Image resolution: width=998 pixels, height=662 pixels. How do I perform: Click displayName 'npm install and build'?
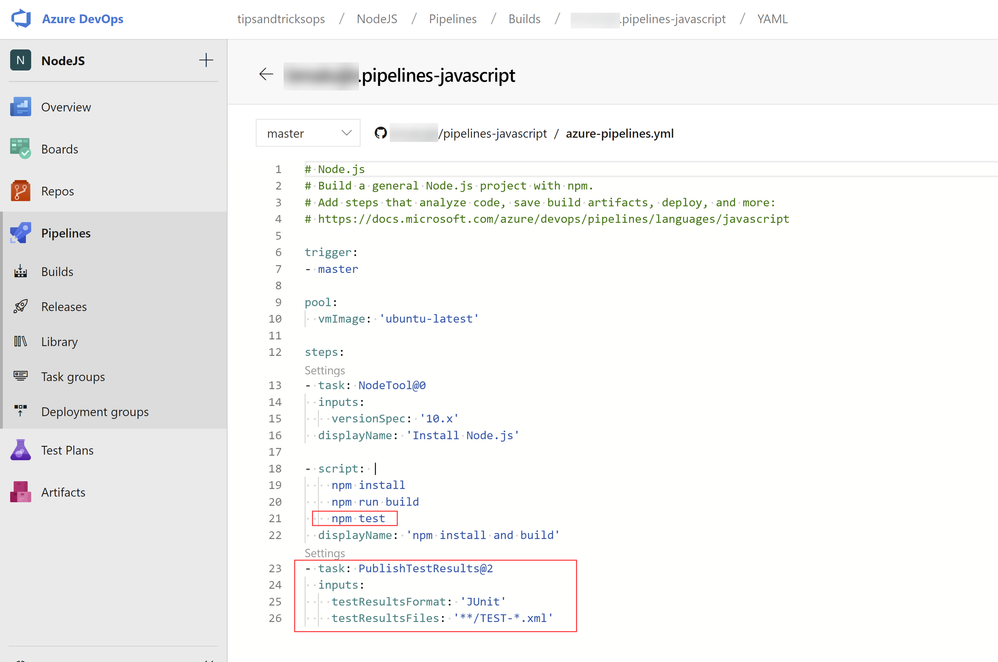[x=439, y=535]
